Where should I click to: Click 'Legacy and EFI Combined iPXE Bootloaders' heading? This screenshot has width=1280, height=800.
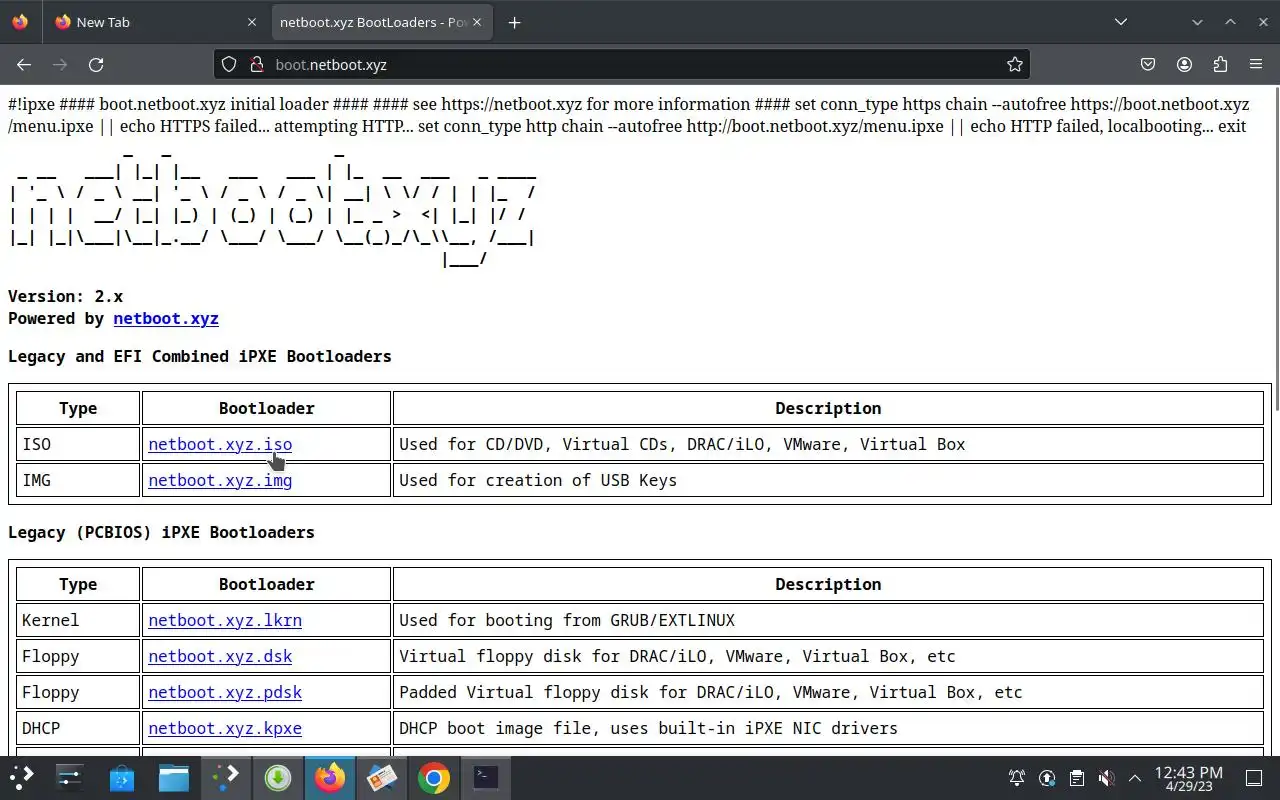(x=200, y=356)
